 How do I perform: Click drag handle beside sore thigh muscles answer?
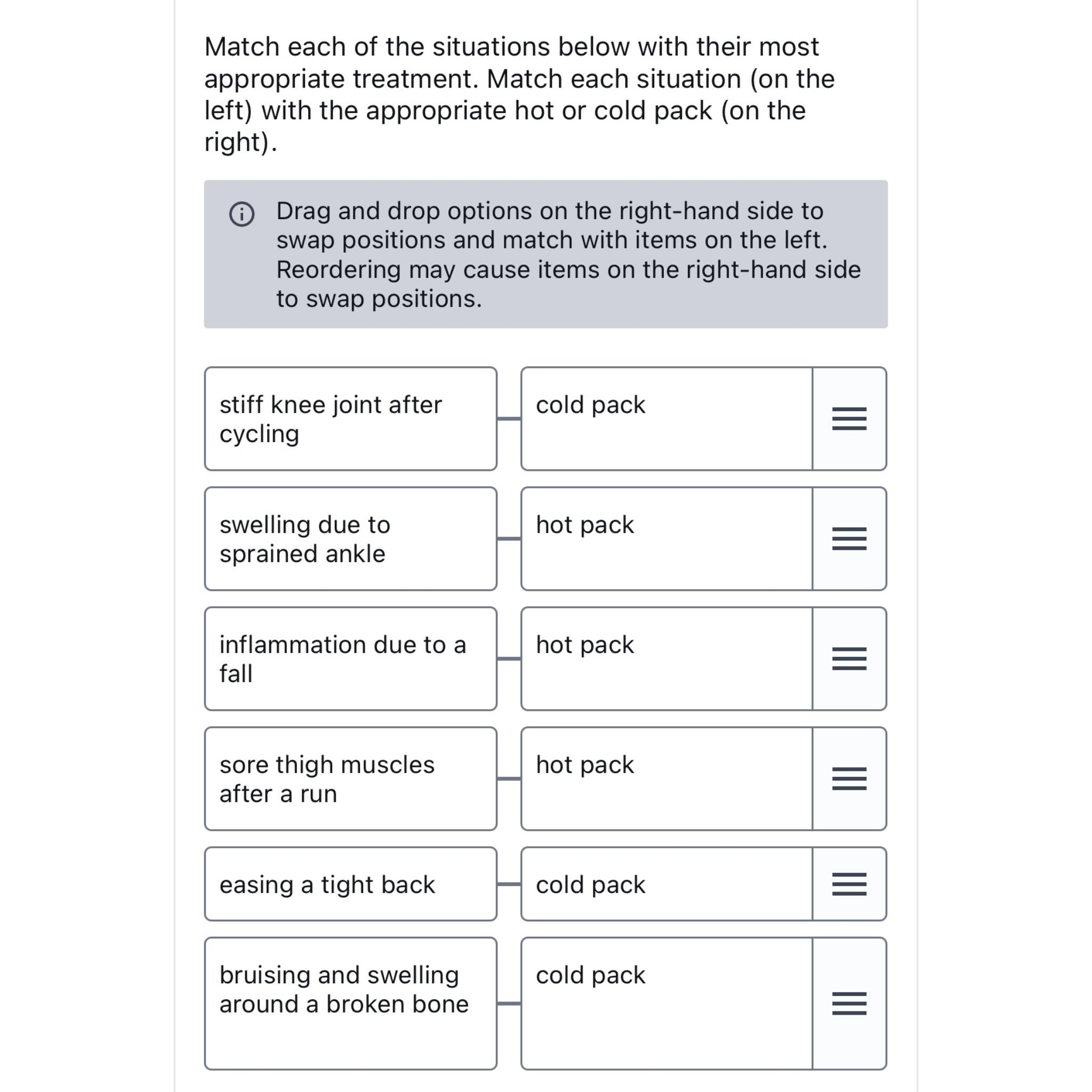pyautogui.click(x=849, y=778)
